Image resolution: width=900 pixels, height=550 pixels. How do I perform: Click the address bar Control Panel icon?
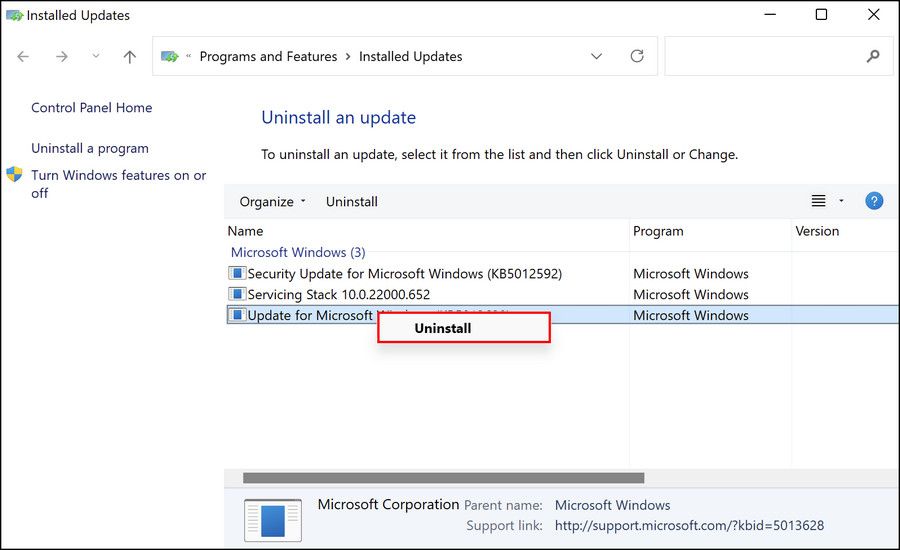click(169, 56)
